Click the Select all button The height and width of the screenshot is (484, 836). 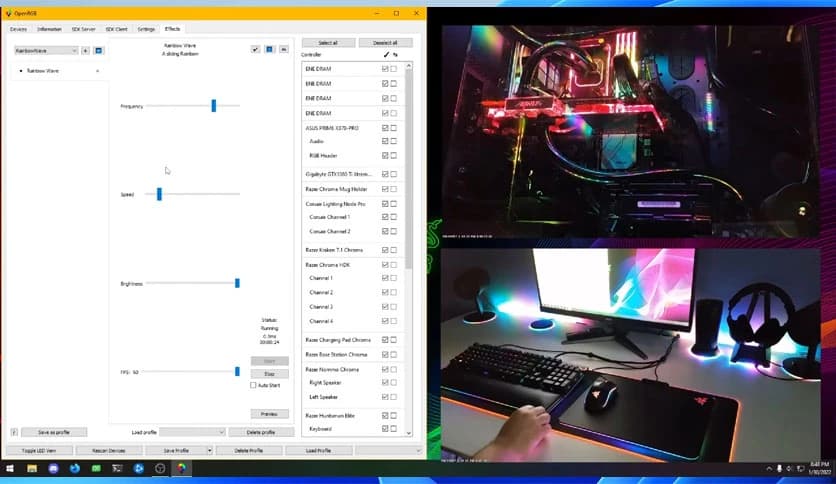(x=328, y=43)
